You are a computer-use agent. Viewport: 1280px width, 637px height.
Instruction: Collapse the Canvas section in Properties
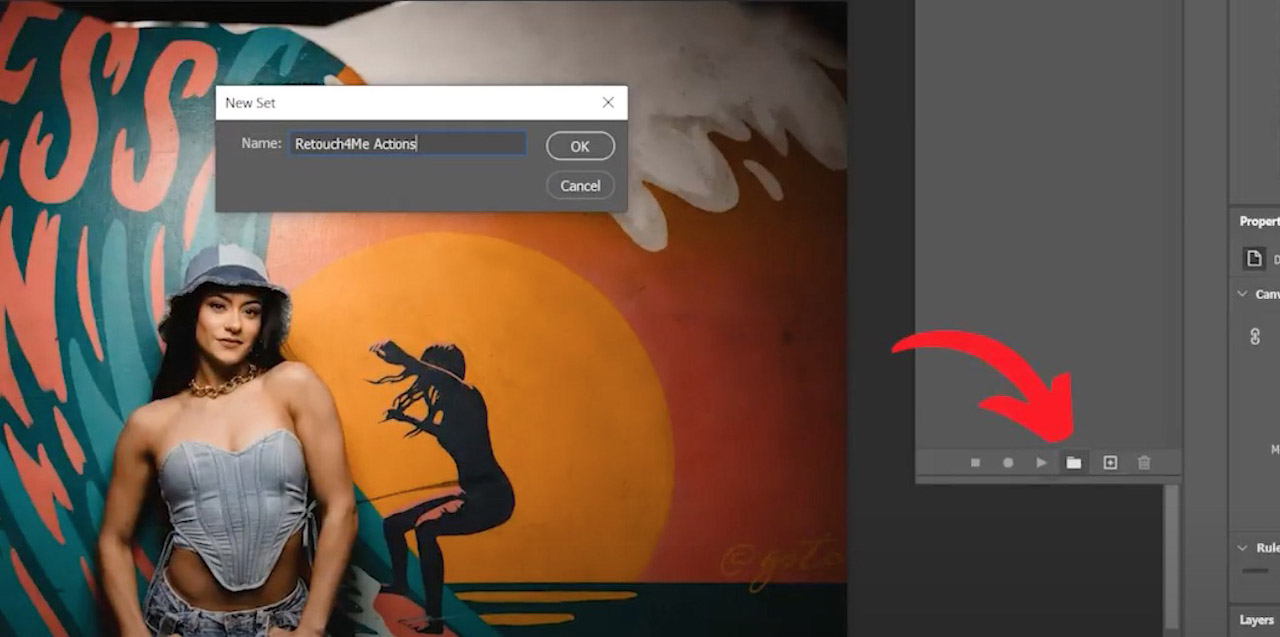1240,294
